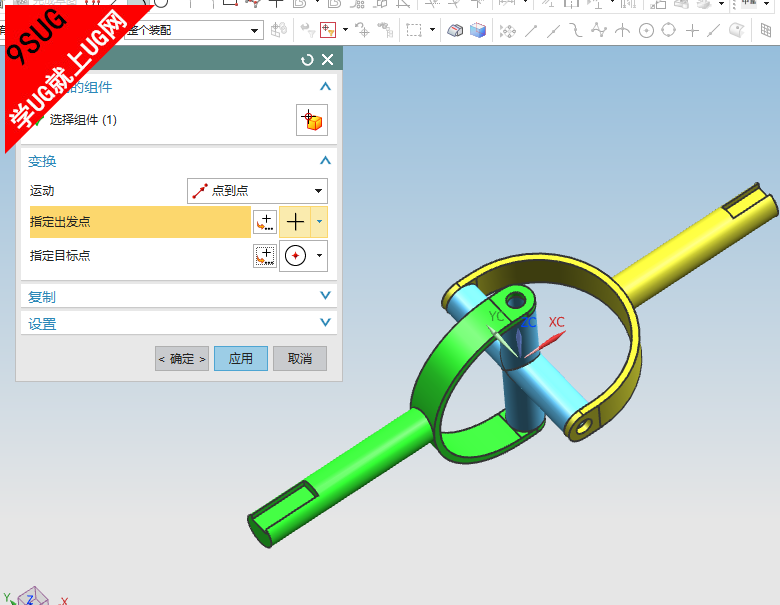Reset the Move Component dialog
This screenshot has width=780, height=605.
tap(307, 60)
